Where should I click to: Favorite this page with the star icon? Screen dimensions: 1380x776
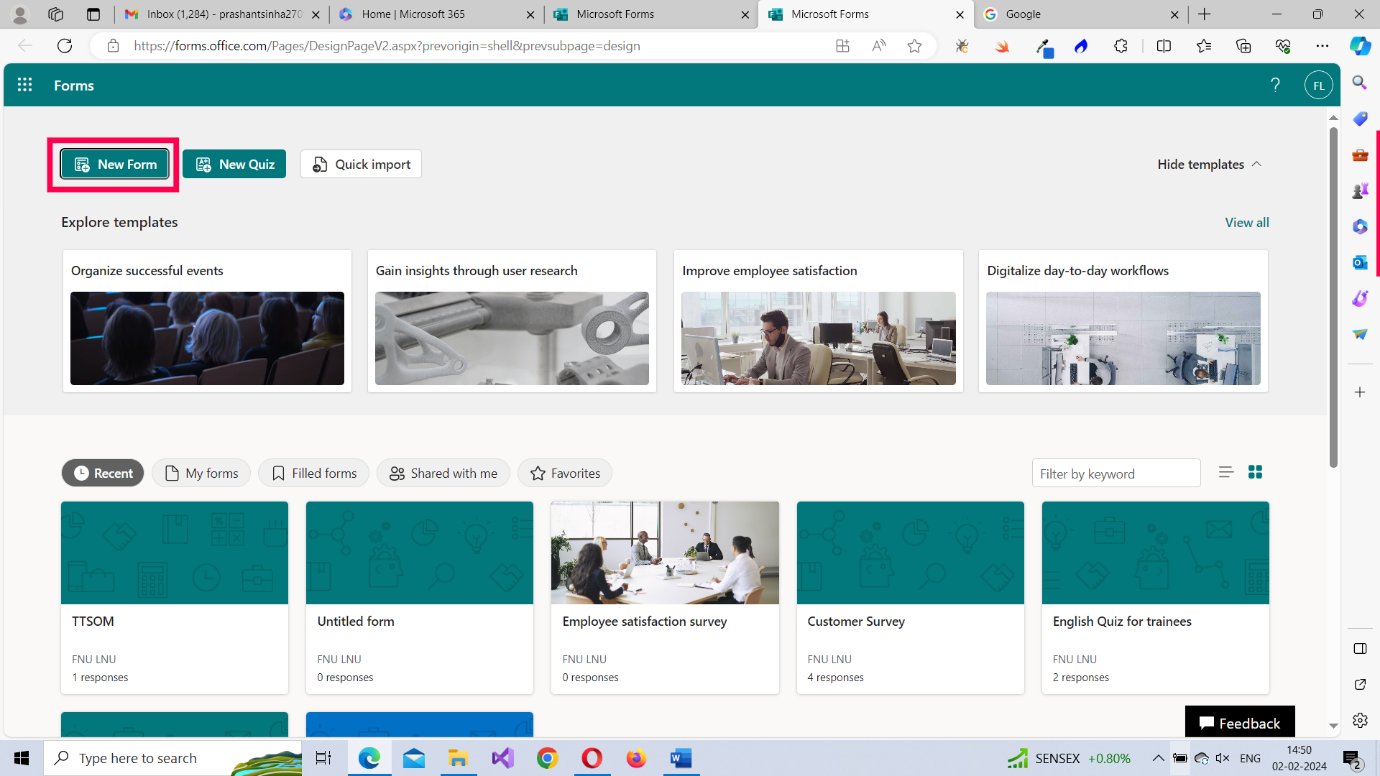tap(914, 45)
